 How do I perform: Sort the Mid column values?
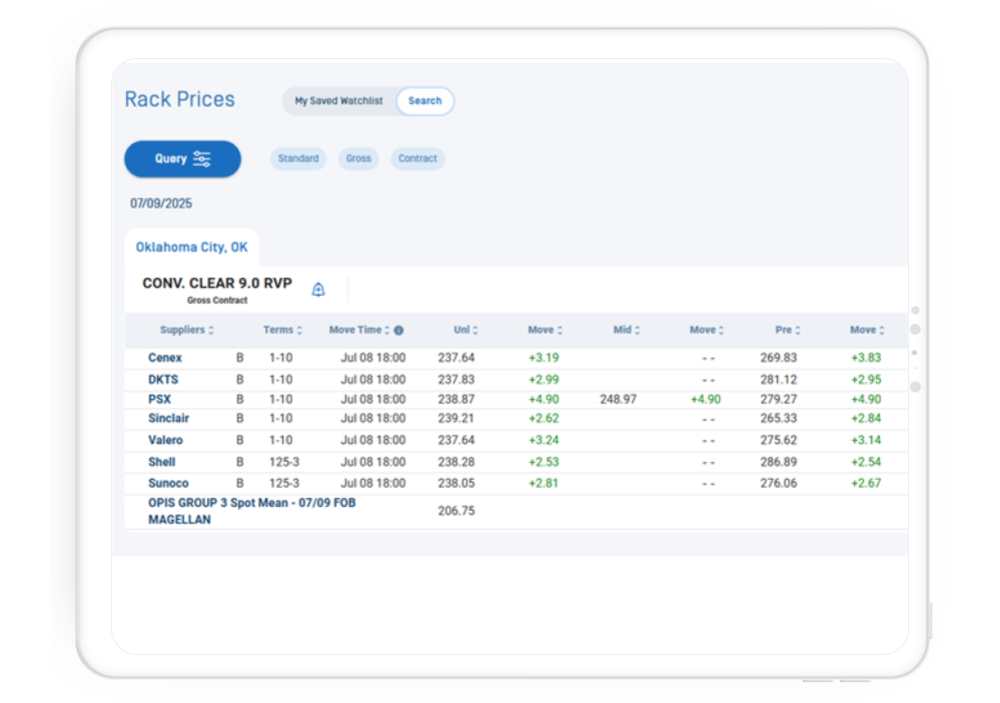tap(639, 330)
